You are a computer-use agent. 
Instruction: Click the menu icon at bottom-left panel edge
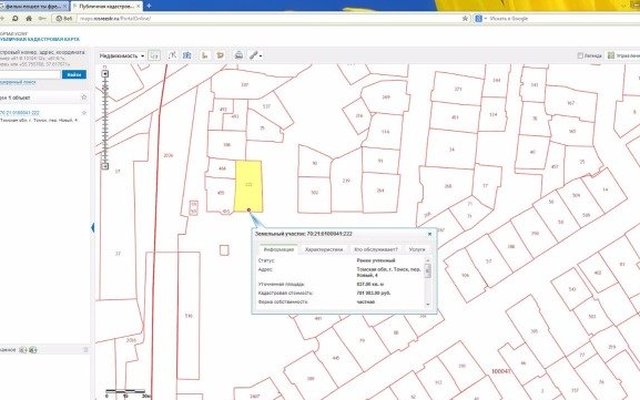tap(86, 350)
